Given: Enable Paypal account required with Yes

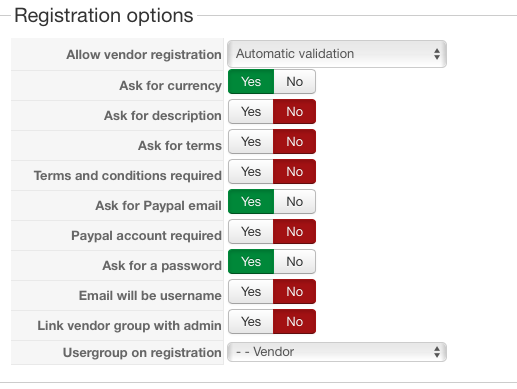Looking at the screenshot, I should point(251,232).
